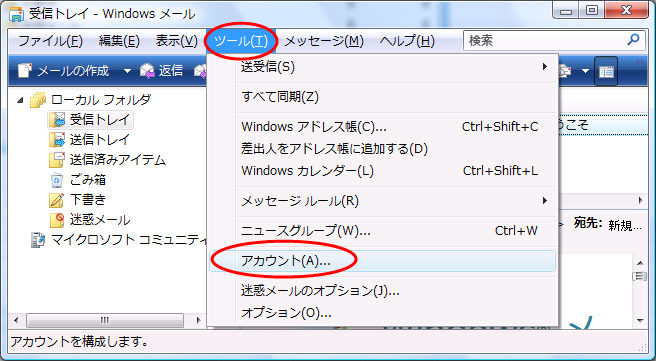656x361 pixels.
Task: Collapse the ローカル フォルダ tree node
Action: pos(20,100)
